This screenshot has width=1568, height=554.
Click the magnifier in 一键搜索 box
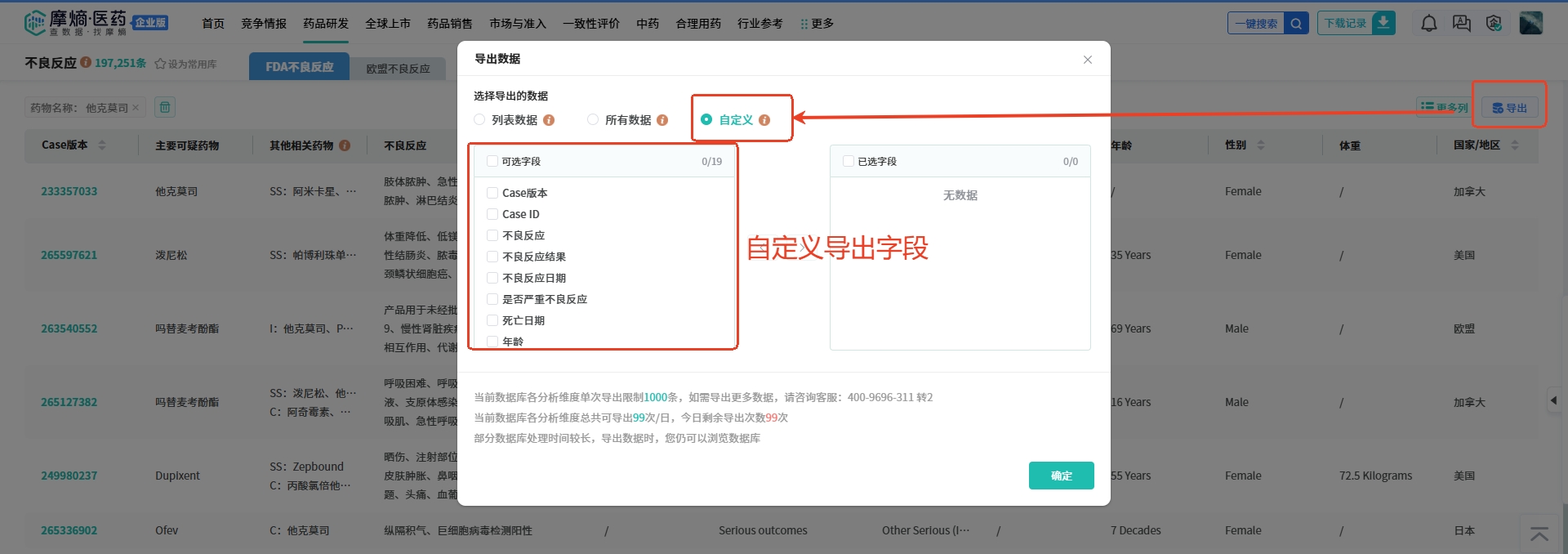pyautogui.click(x=1296, y=24)
